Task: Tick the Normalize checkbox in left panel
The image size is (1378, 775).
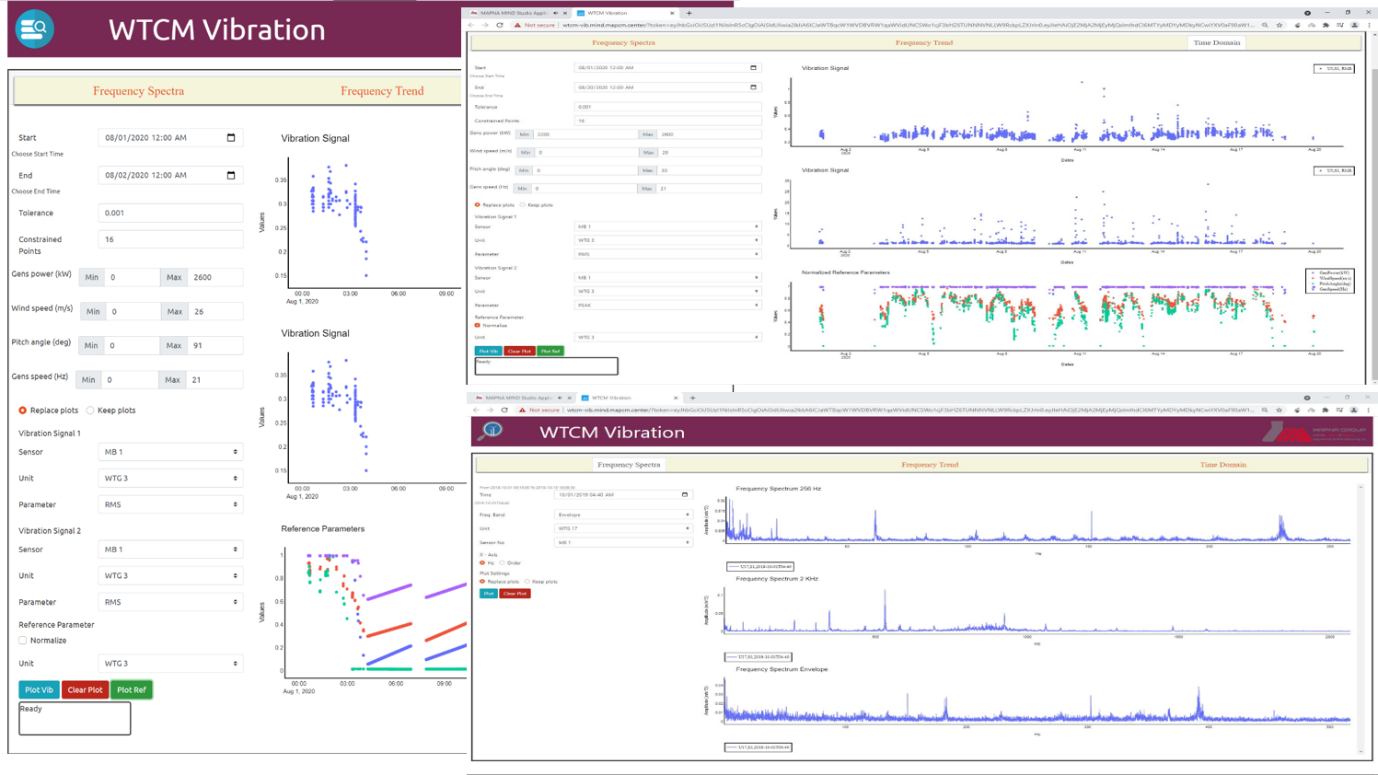Action: (x=23, y=640)
